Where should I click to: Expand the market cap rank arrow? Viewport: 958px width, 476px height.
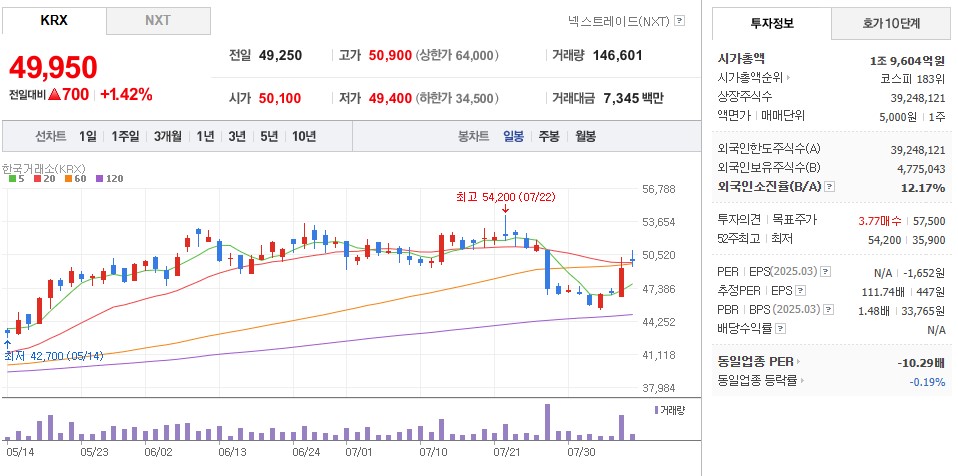coord(788,78)
